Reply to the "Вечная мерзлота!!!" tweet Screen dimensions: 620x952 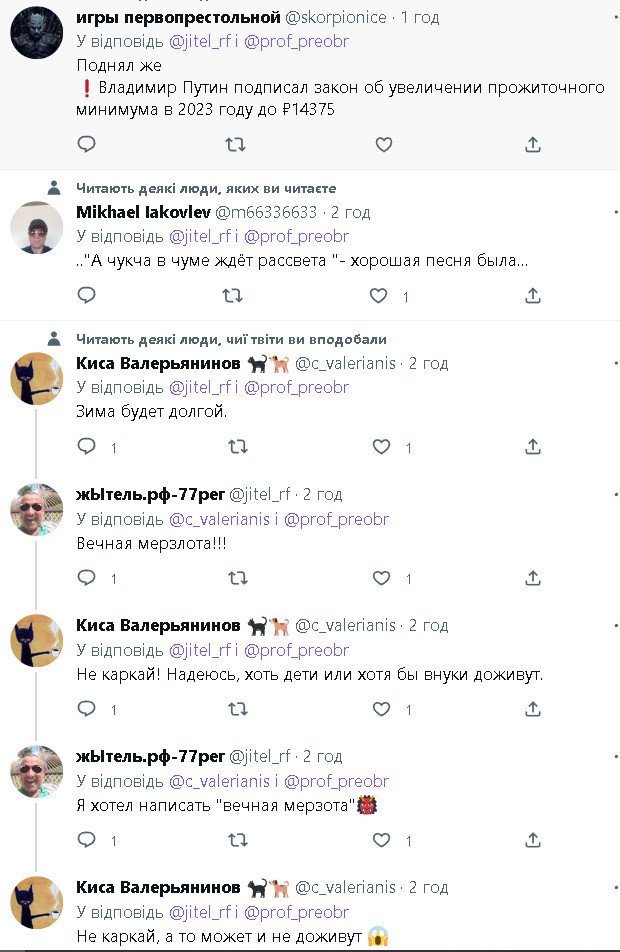[87, 578]
